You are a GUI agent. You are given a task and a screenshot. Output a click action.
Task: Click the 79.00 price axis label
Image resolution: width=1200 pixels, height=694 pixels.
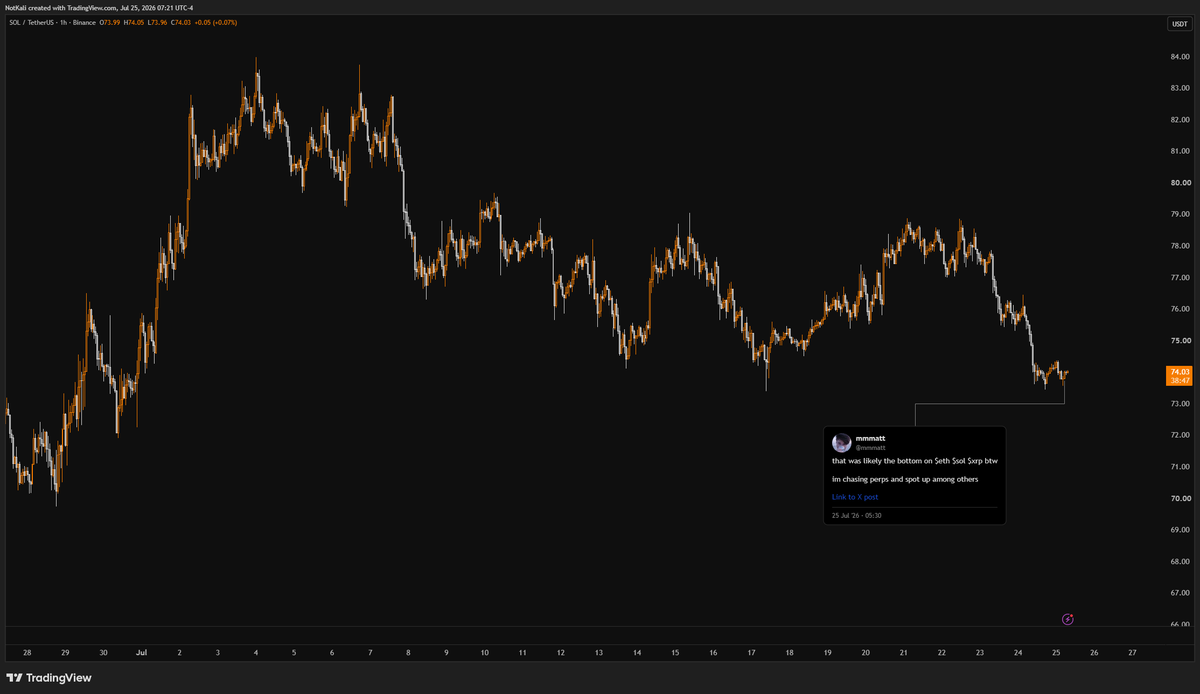pos(1178,214)
